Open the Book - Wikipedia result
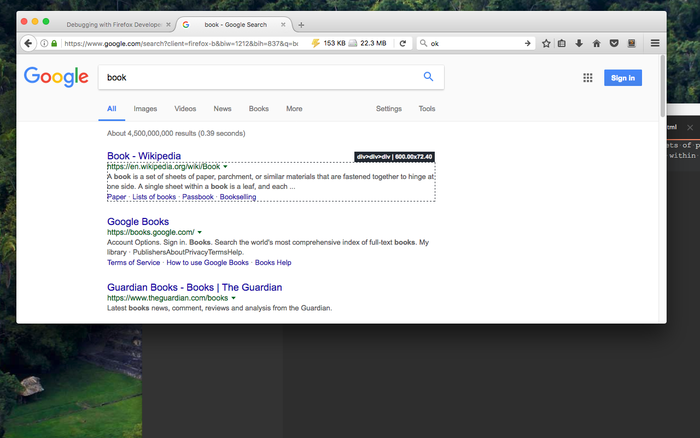Screen dimensions: 700x438 pos(144,156)
